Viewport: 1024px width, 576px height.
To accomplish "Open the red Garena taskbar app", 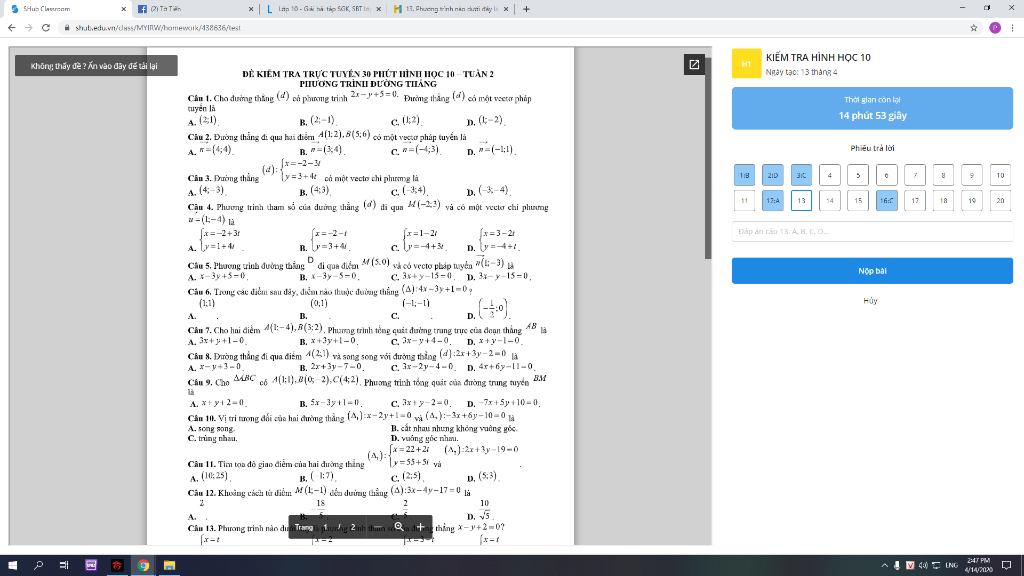I will (117, 565).
